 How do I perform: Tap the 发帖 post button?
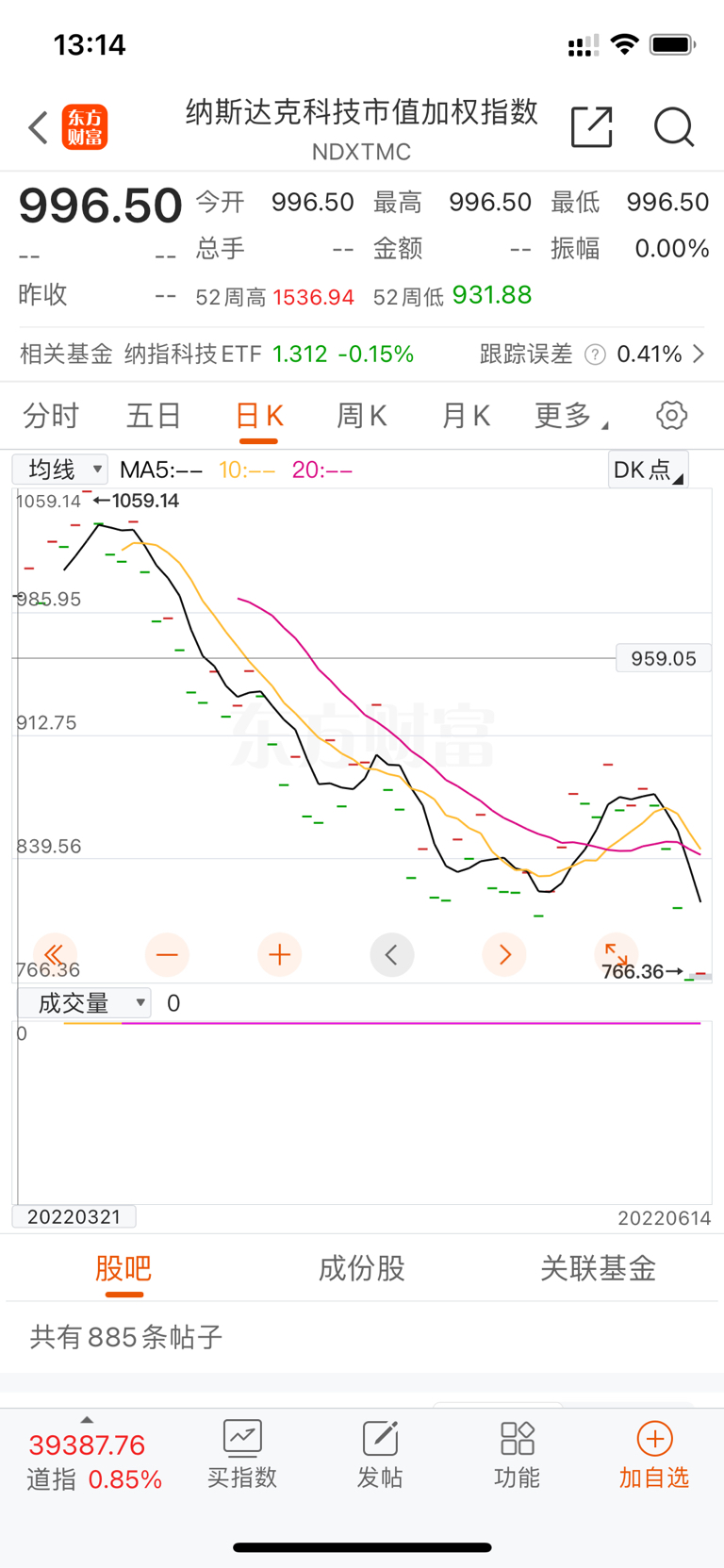point(380,1455)
